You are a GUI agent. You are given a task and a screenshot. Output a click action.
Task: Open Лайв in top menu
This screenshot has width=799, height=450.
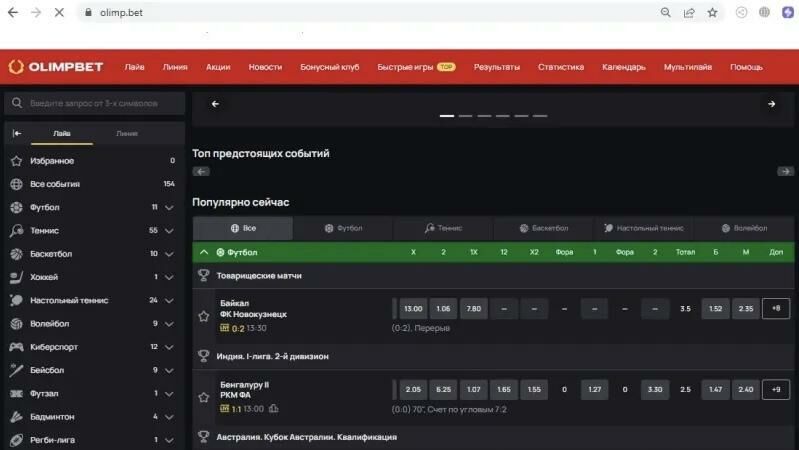coord(135,67)
